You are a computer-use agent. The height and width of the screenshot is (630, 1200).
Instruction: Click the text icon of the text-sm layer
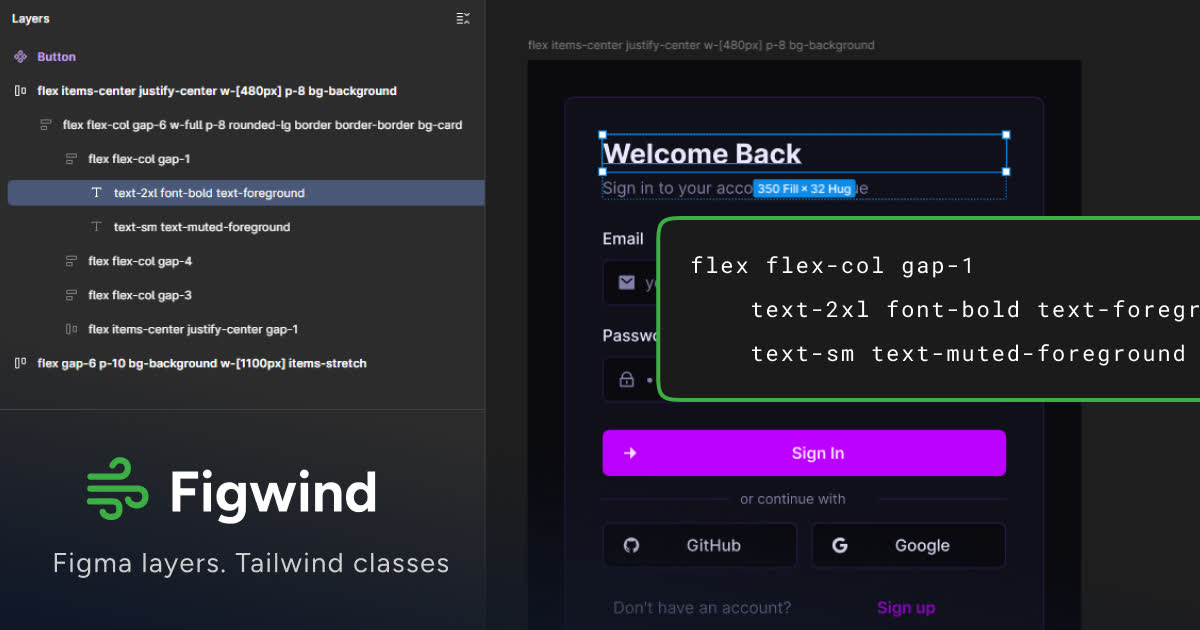tap(96, 227)
